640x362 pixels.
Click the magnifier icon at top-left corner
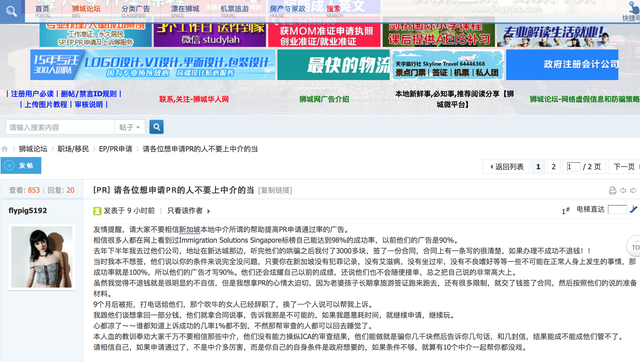tap(11, 11)
